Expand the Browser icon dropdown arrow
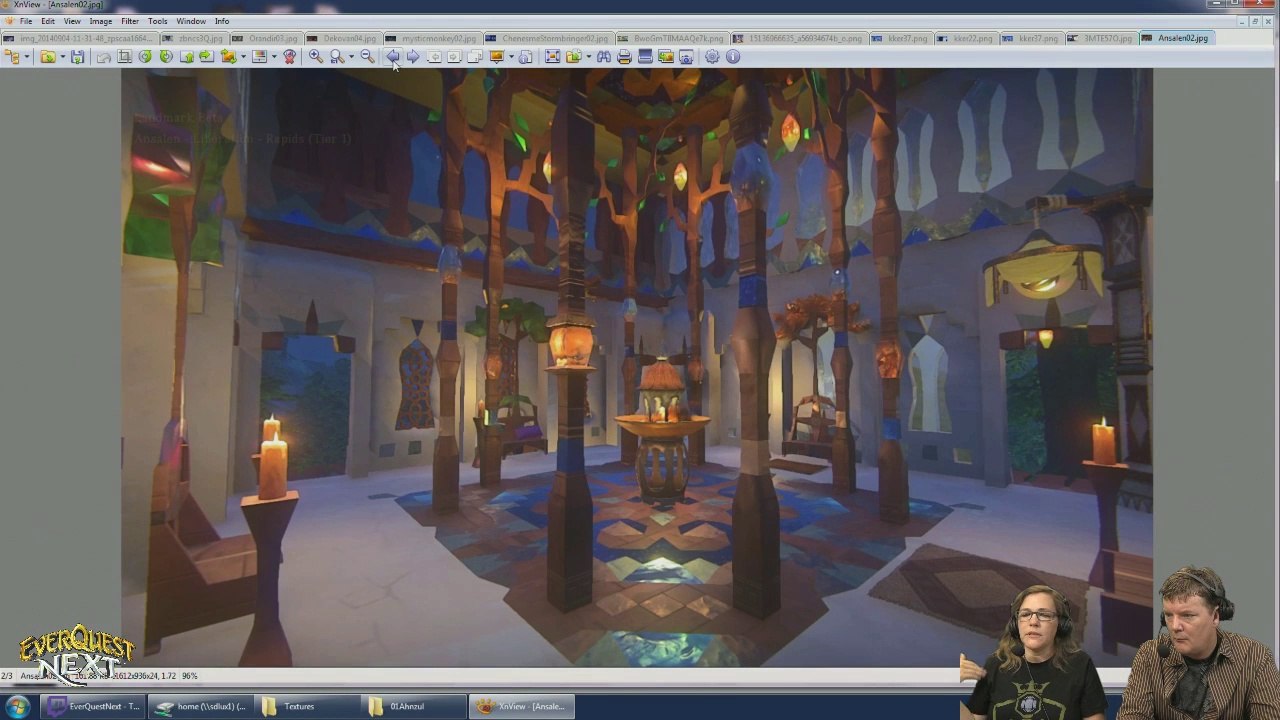Viewport: 1280px width, 720px height. click(27, 57)
